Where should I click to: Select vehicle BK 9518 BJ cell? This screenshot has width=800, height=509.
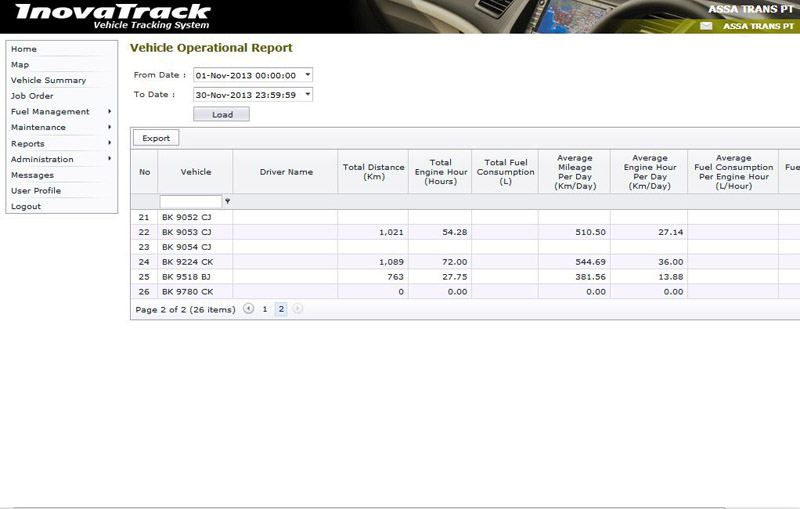[x=195, y=277]
